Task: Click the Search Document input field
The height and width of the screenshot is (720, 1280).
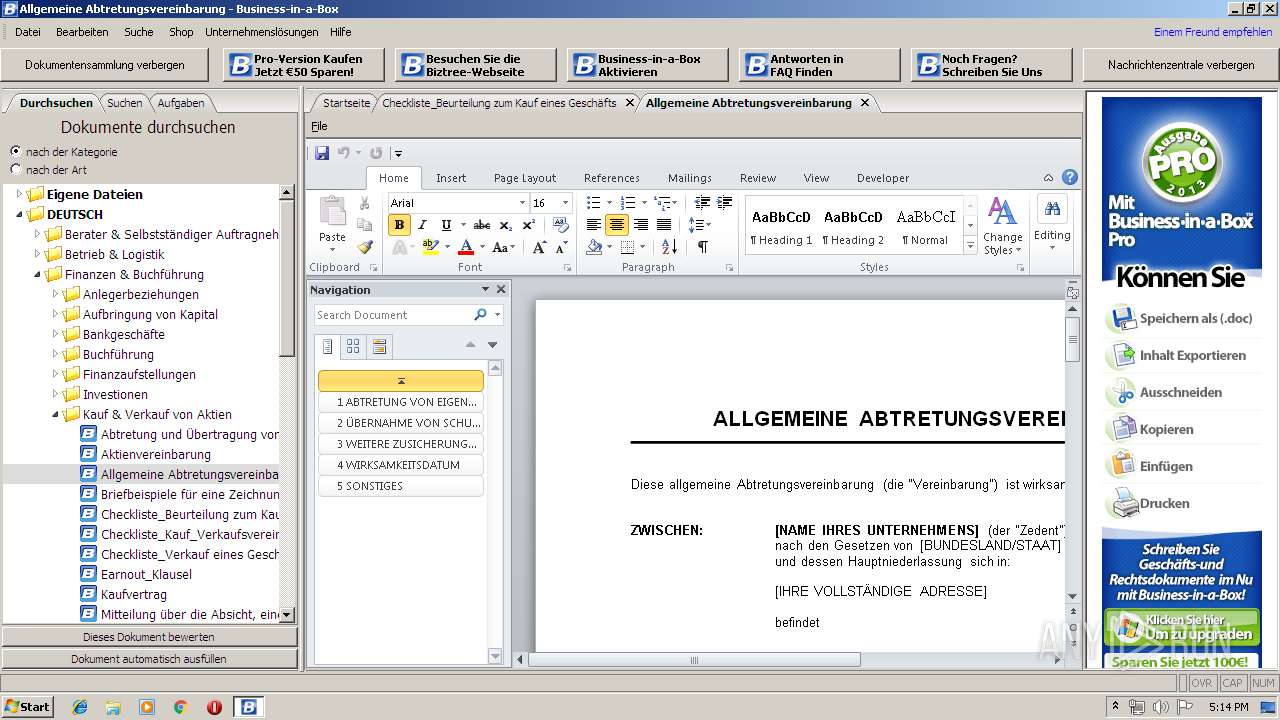Action: click(393, 315)
